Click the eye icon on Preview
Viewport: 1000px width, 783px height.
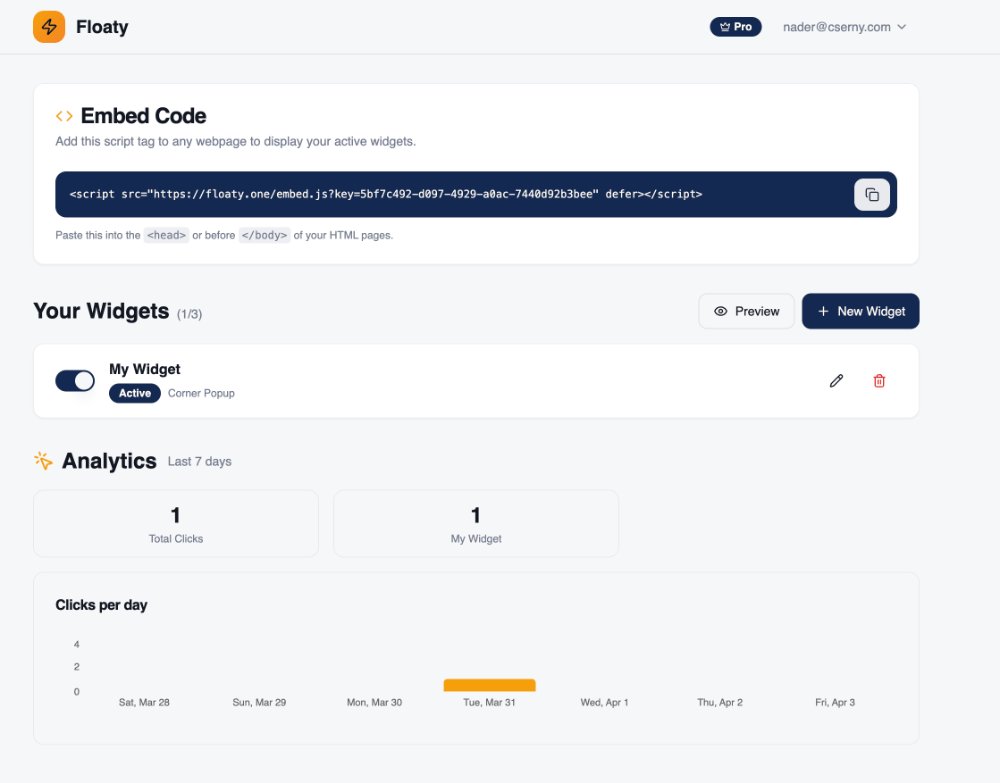point(721,311)
